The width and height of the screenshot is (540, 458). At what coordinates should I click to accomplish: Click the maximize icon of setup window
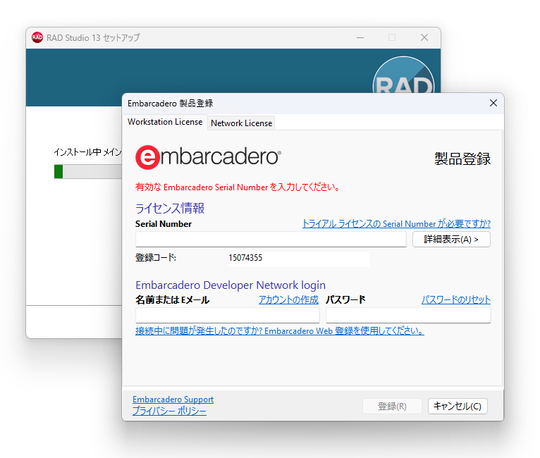click(x=392, y=37)
